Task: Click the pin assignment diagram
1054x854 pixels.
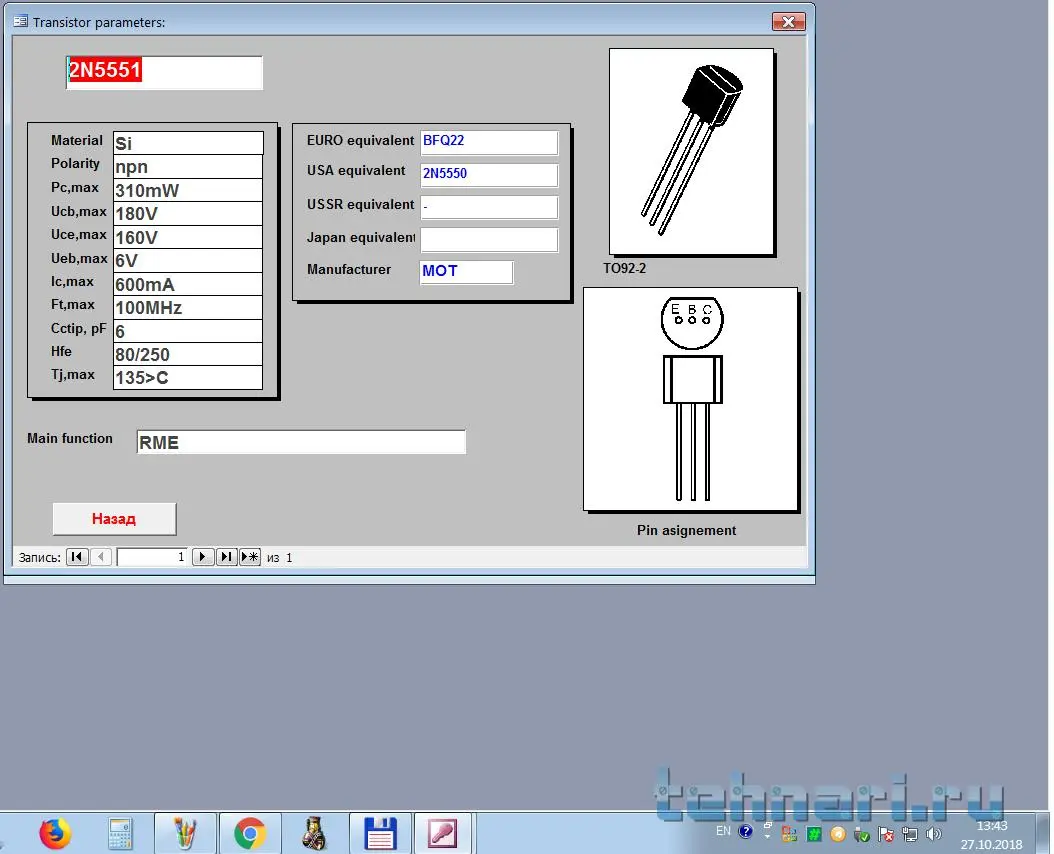Action: [690, 399]
